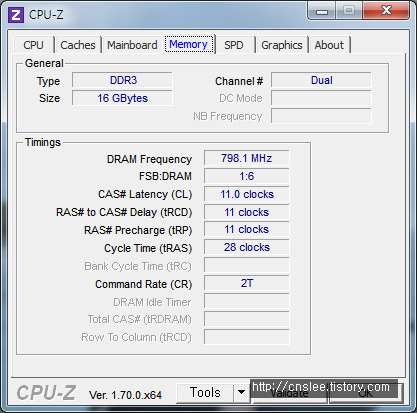Viewport: 417px width, 413px height.
Task: Click the FSB:DRAM label
Action: tap(165, 176)
